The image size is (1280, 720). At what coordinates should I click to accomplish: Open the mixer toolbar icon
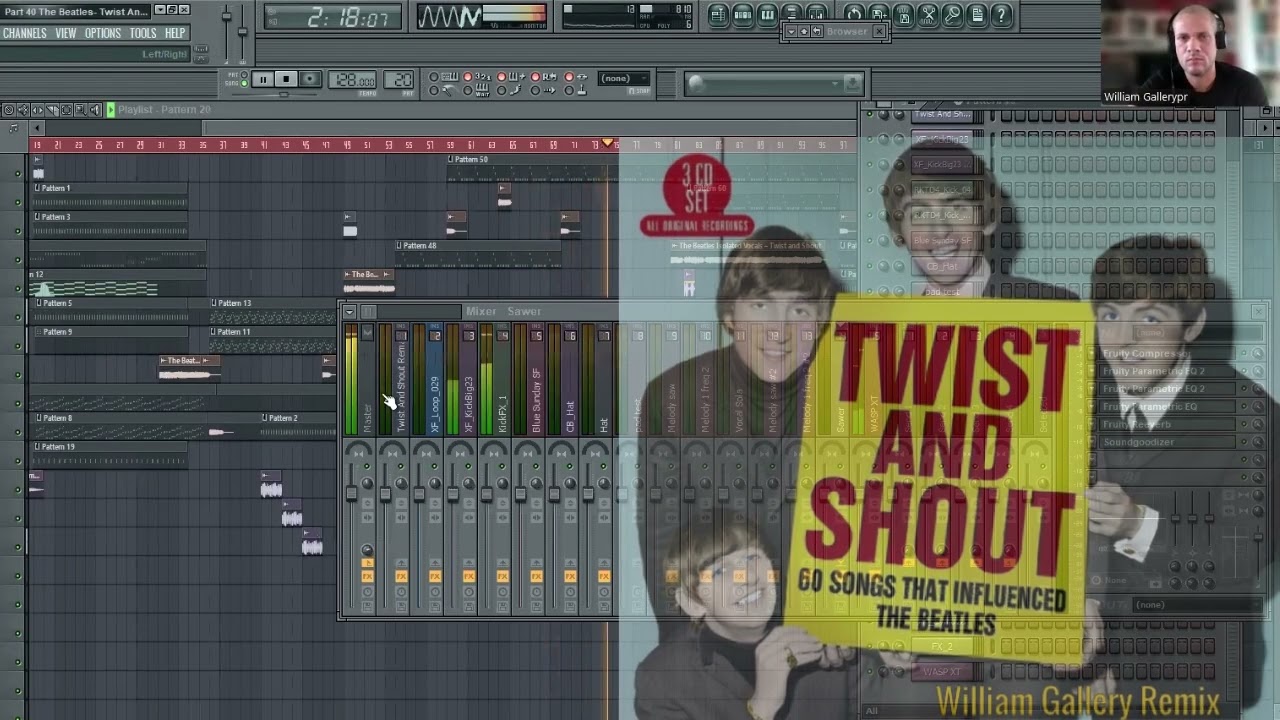point(817,14)
